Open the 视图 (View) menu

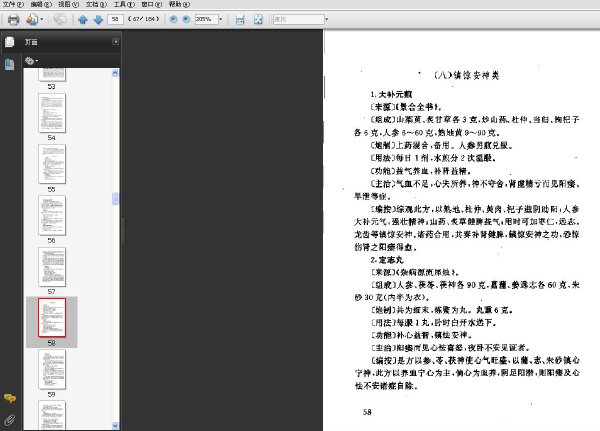(62, 4)
